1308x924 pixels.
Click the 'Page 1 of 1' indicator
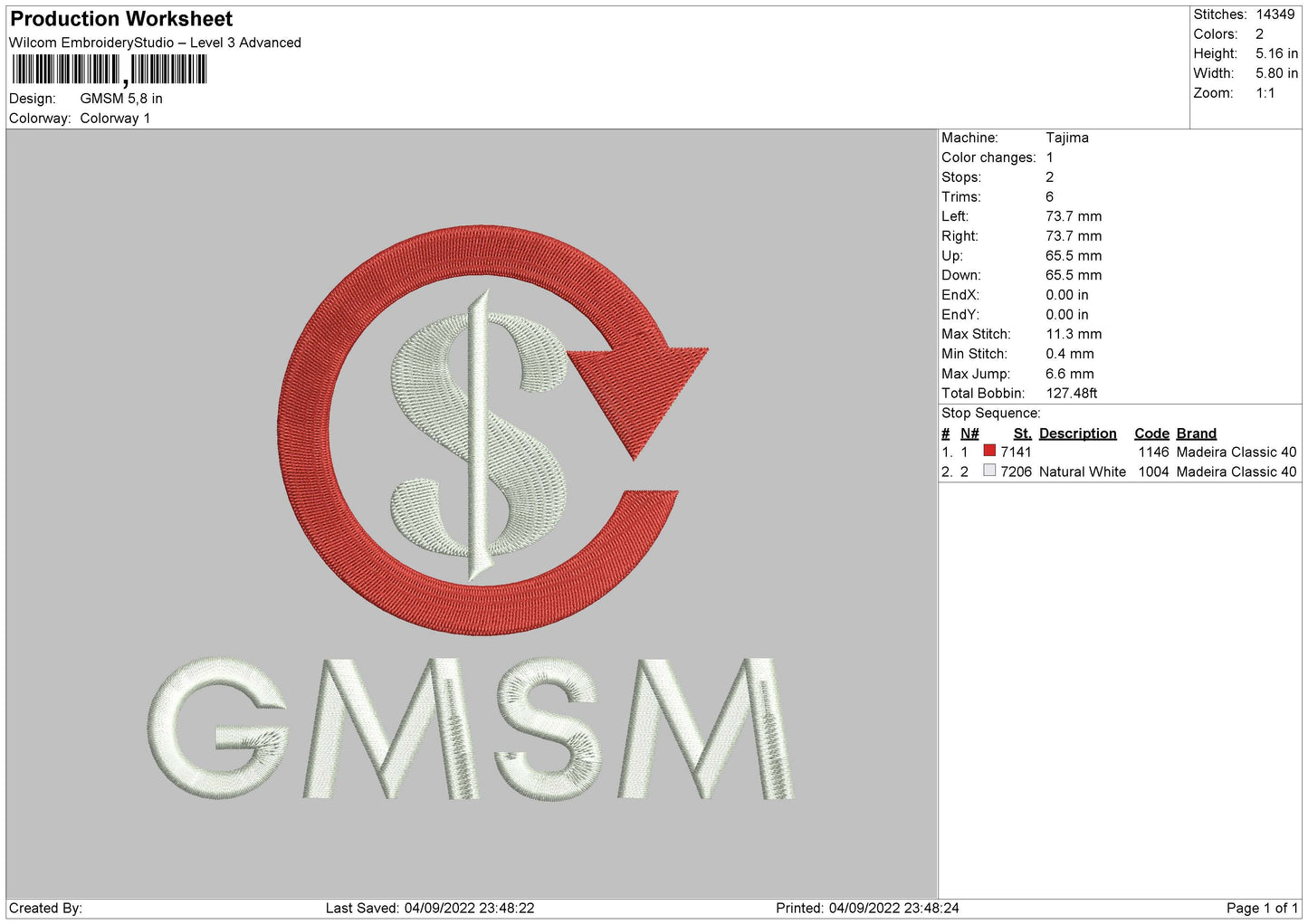(1262, 909)
